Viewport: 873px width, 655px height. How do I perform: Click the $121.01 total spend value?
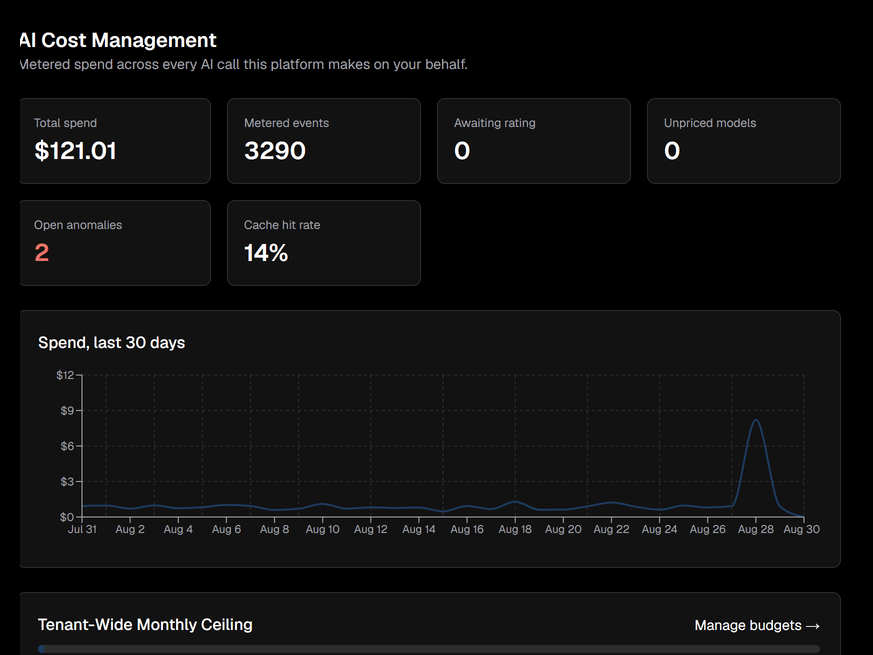75,151
